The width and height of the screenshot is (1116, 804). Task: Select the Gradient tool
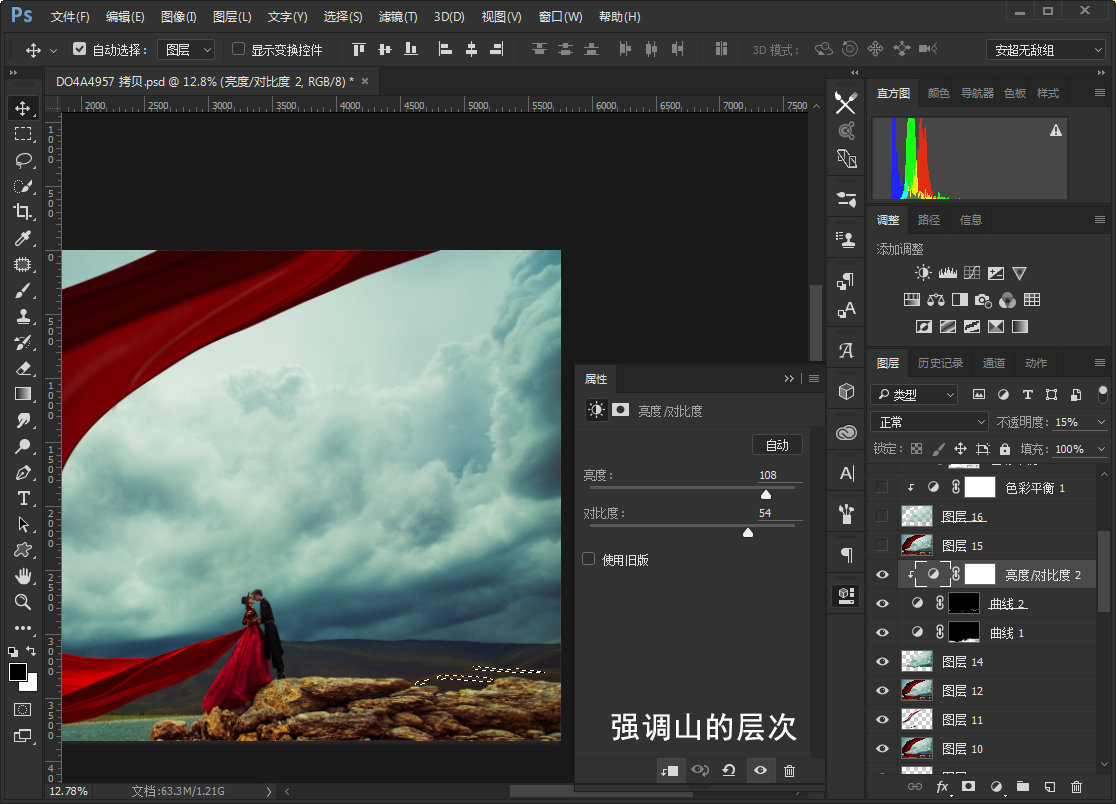[x=23, y=394]
